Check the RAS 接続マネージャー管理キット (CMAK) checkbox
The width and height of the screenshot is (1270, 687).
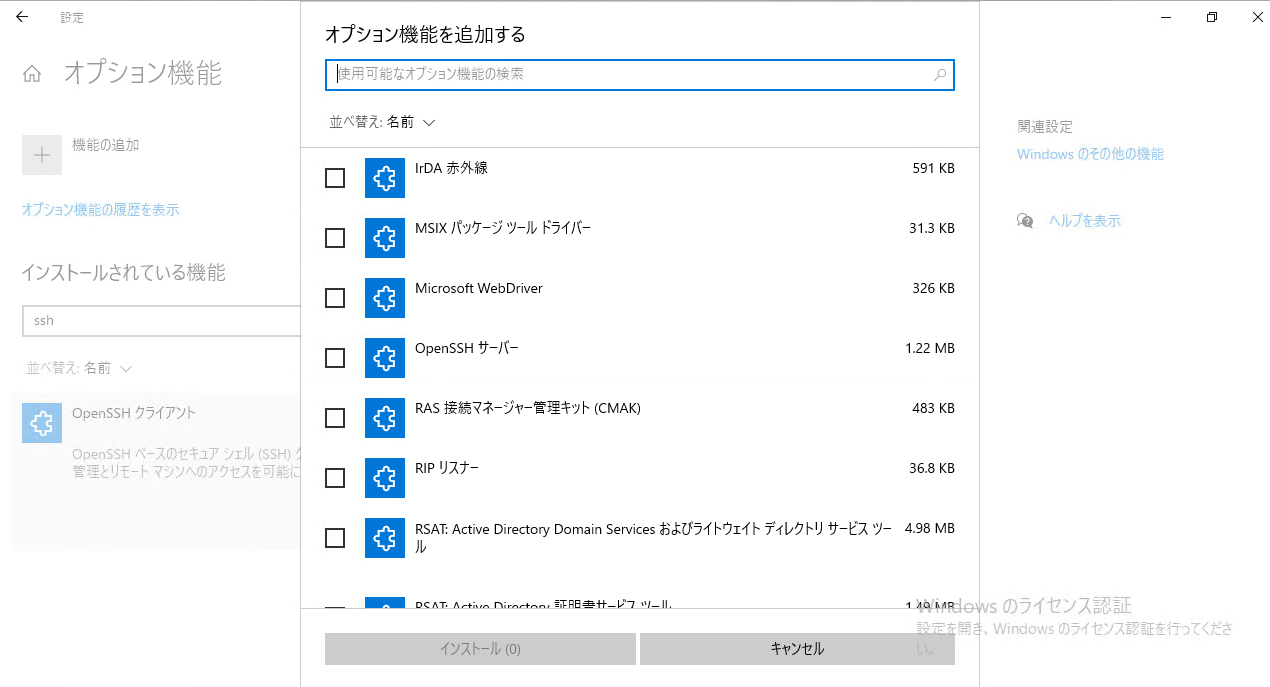click(335, 418)
